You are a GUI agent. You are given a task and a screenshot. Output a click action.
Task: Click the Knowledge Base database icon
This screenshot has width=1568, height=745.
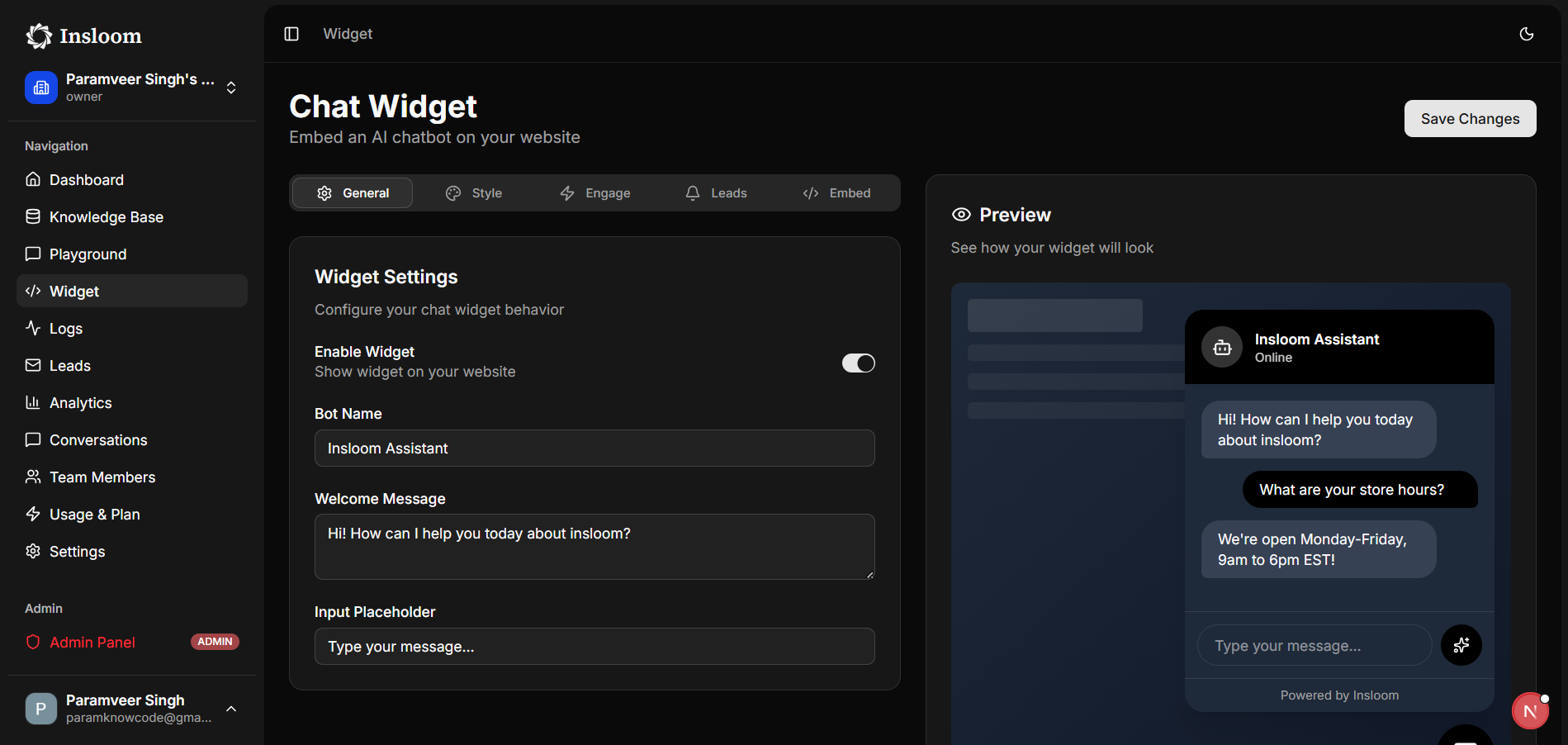click(33, 216)
